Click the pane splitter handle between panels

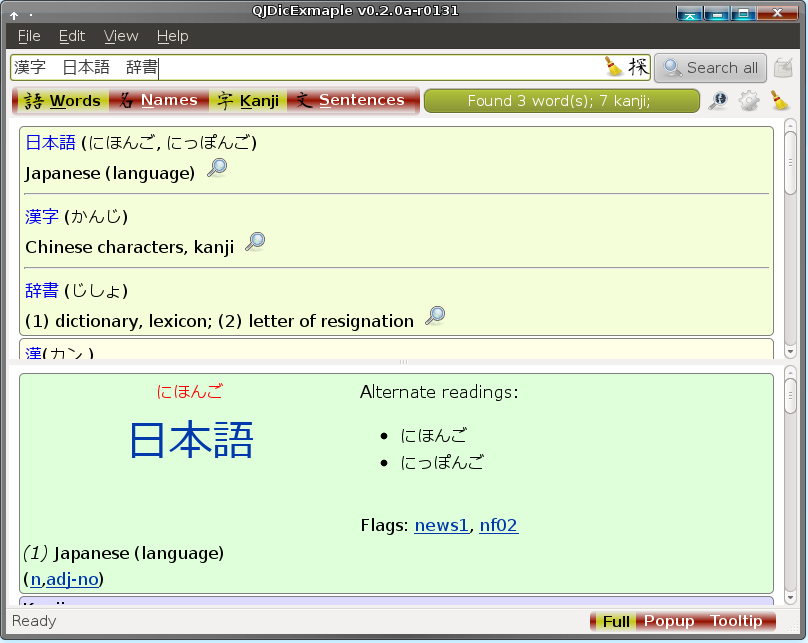[x=403, y=362]
